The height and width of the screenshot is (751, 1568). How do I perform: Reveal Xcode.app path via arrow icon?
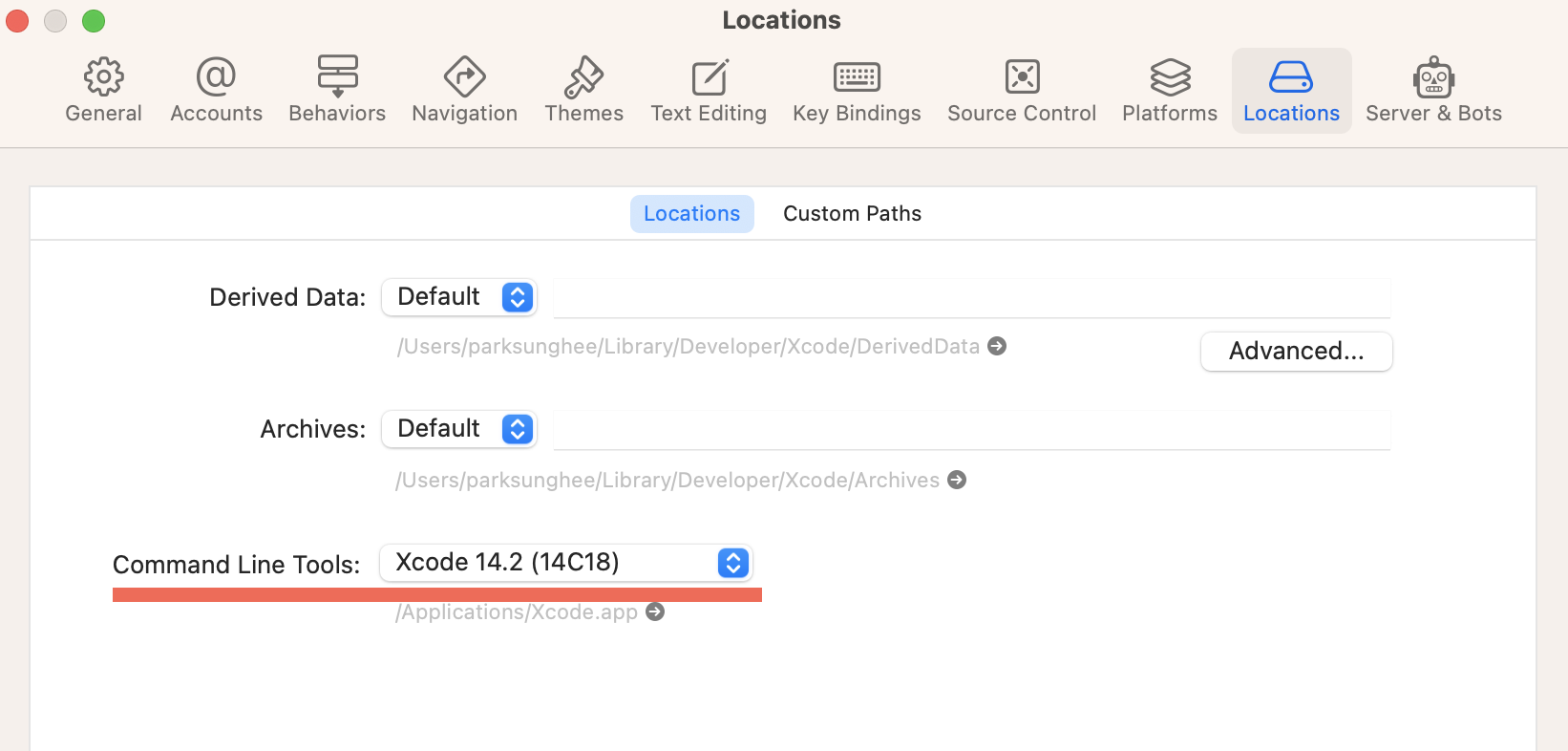[655, 612]
